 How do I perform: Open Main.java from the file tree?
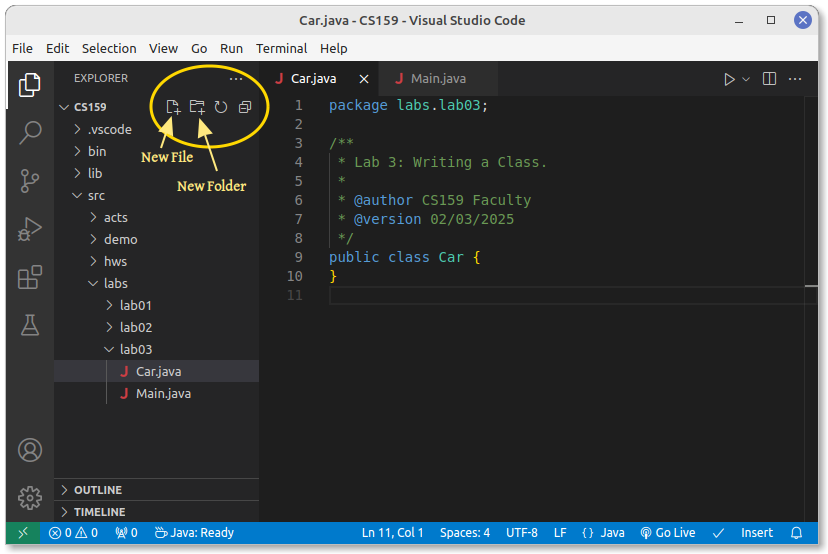click(156, 393)
